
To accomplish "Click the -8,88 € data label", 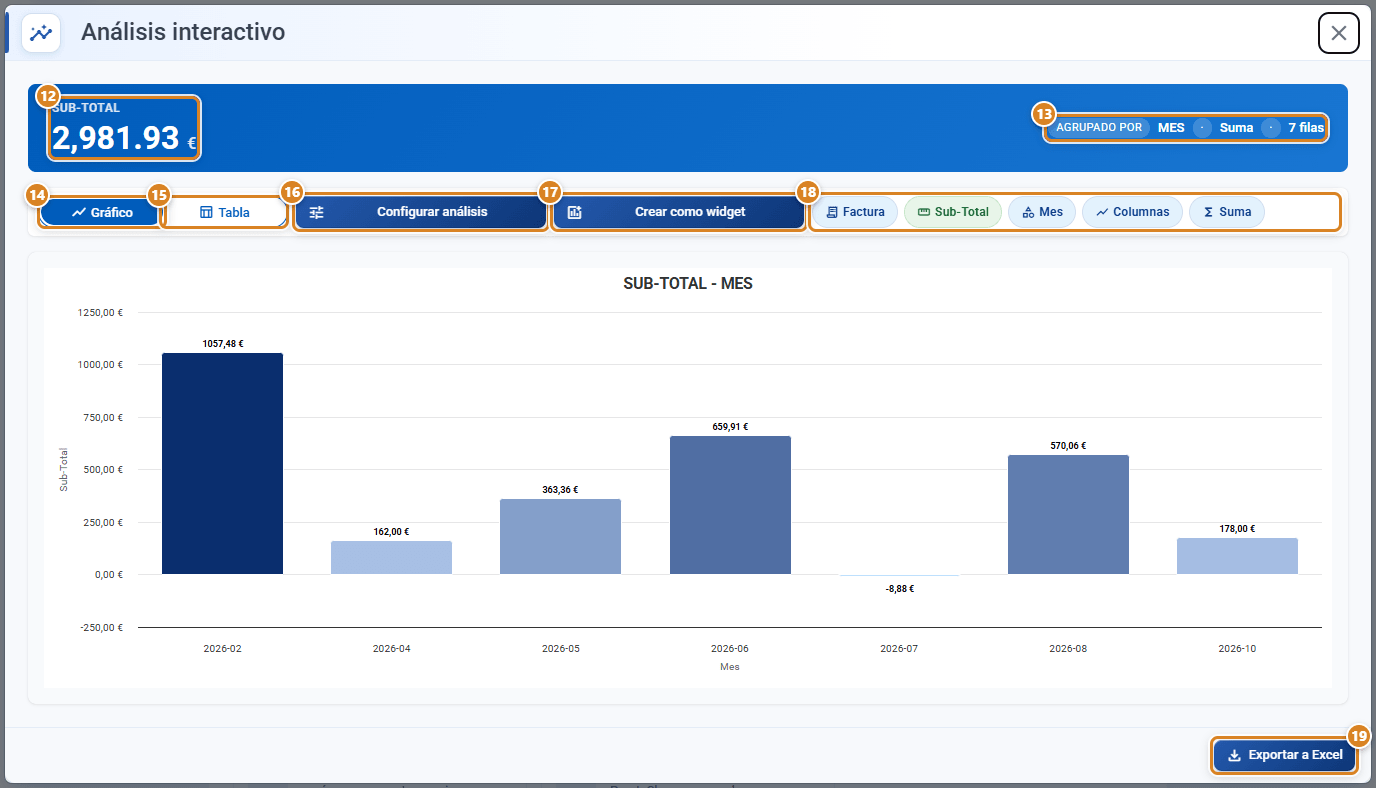I will [x=899, y=589].
